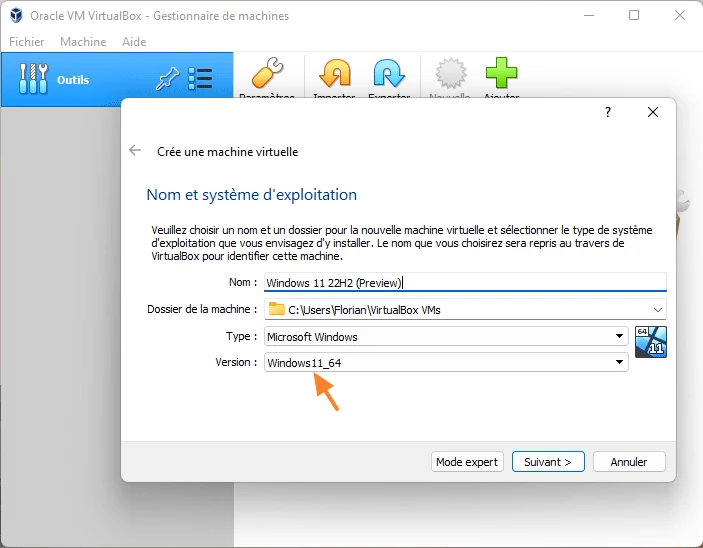Close the Crée une machine virtuelle dialog

653,112
